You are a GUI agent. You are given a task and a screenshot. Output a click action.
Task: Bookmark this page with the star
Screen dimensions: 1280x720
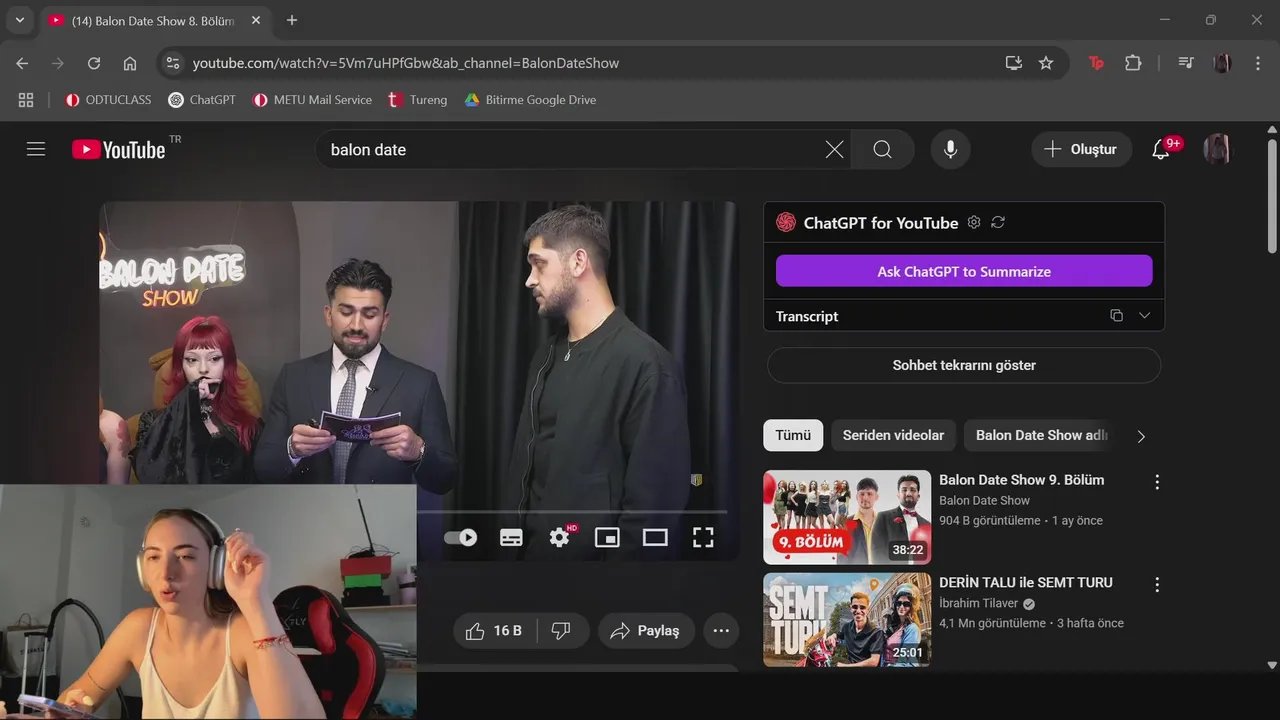[1046, 63]
